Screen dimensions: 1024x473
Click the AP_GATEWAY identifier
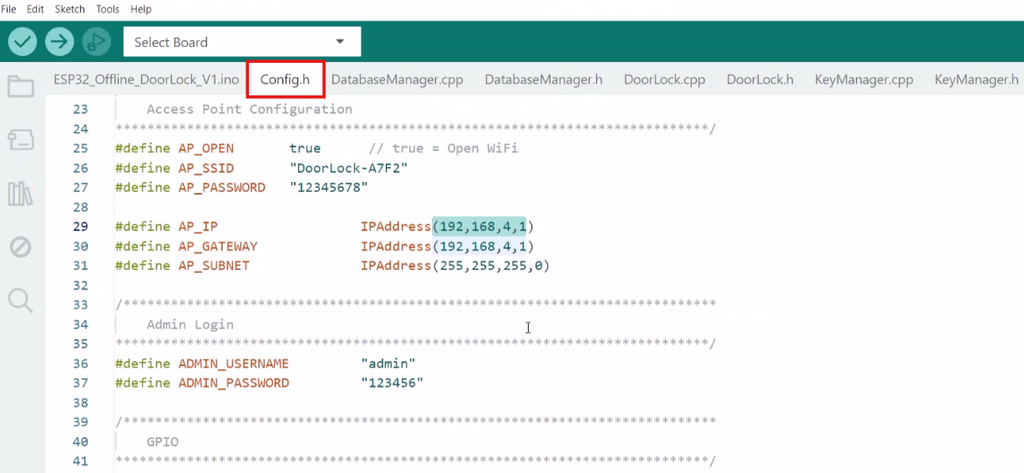coord(217,246)
